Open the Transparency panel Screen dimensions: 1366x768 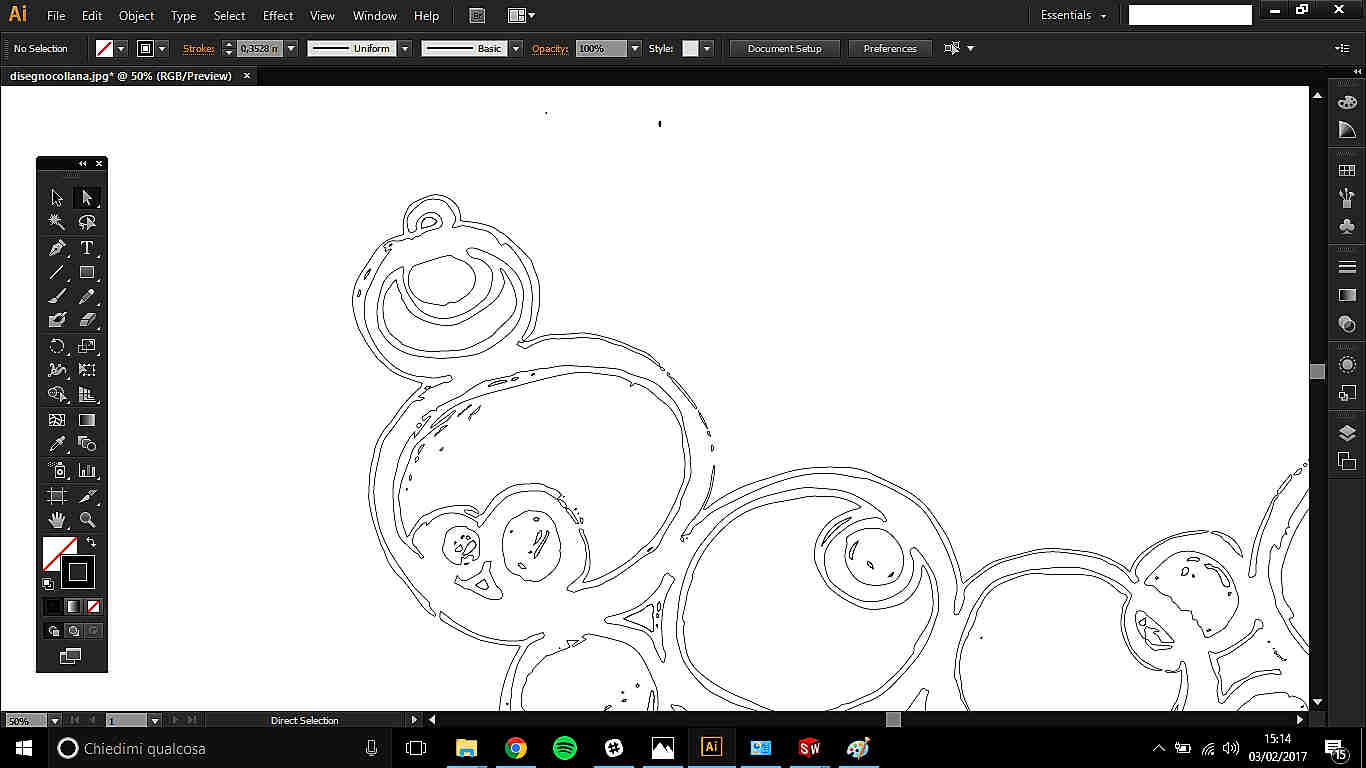1347,323
